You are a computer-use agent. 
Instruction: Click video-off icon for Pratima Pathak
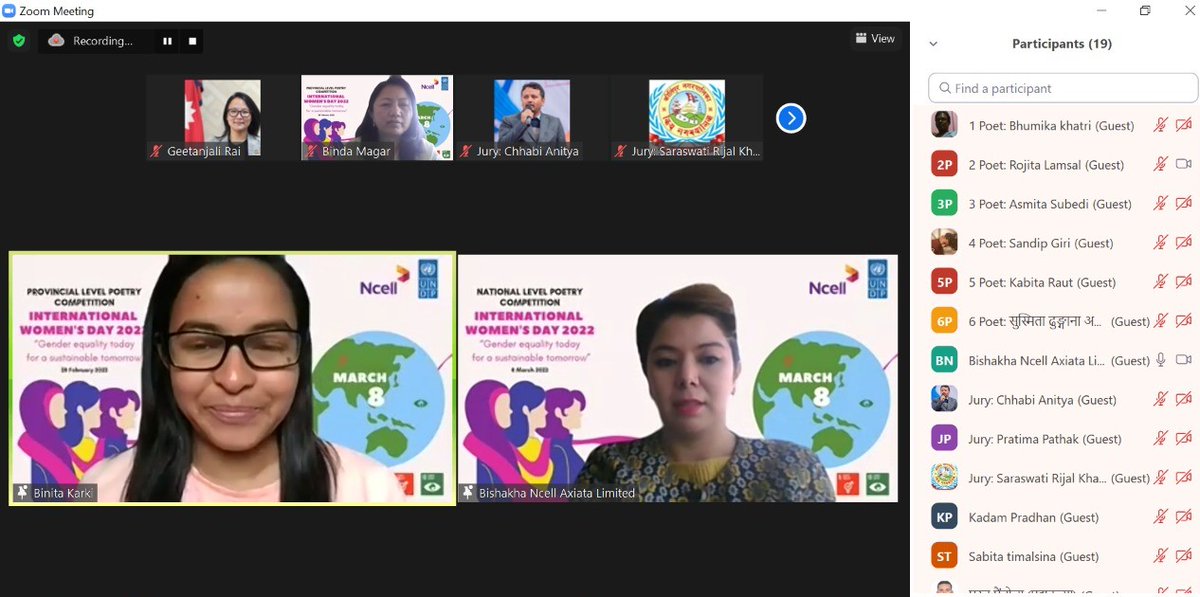(1184, 438)
